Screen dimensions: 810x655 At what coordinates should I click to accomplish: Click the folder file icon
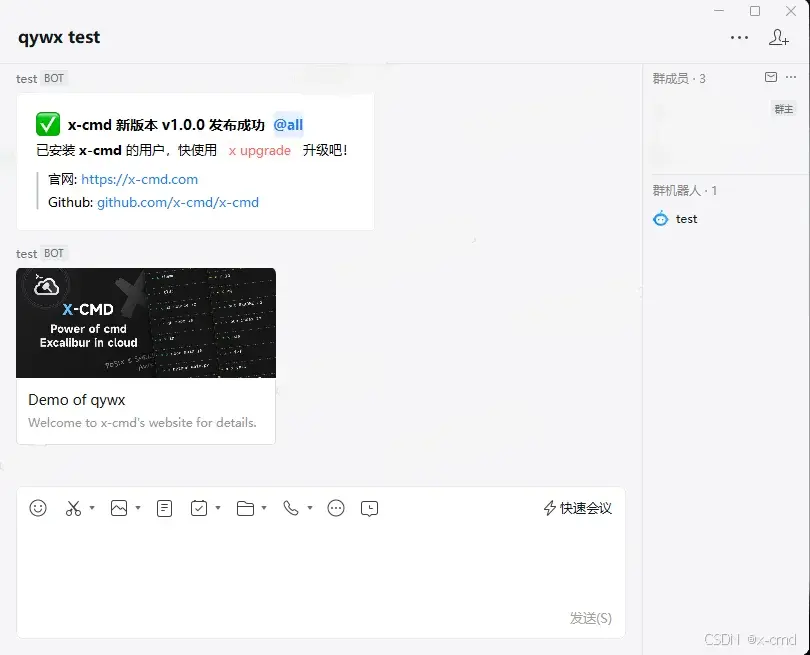click(x=245, y=508)
